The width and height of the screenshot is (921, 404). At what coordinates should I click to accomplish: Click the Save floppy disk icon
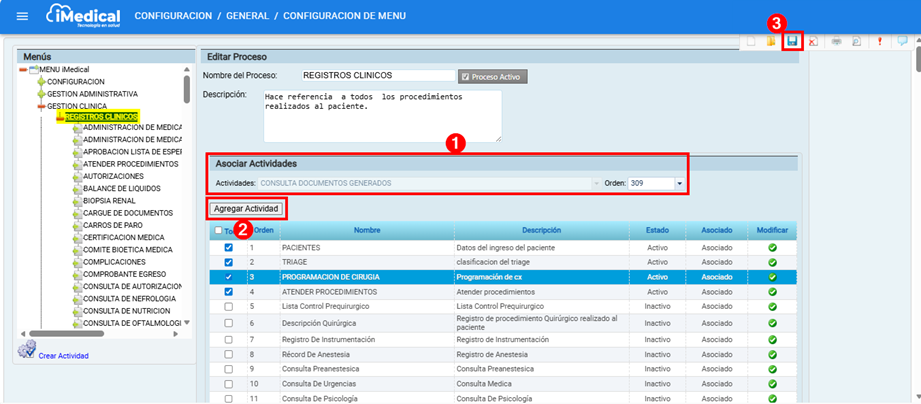[x=792, y=41]
